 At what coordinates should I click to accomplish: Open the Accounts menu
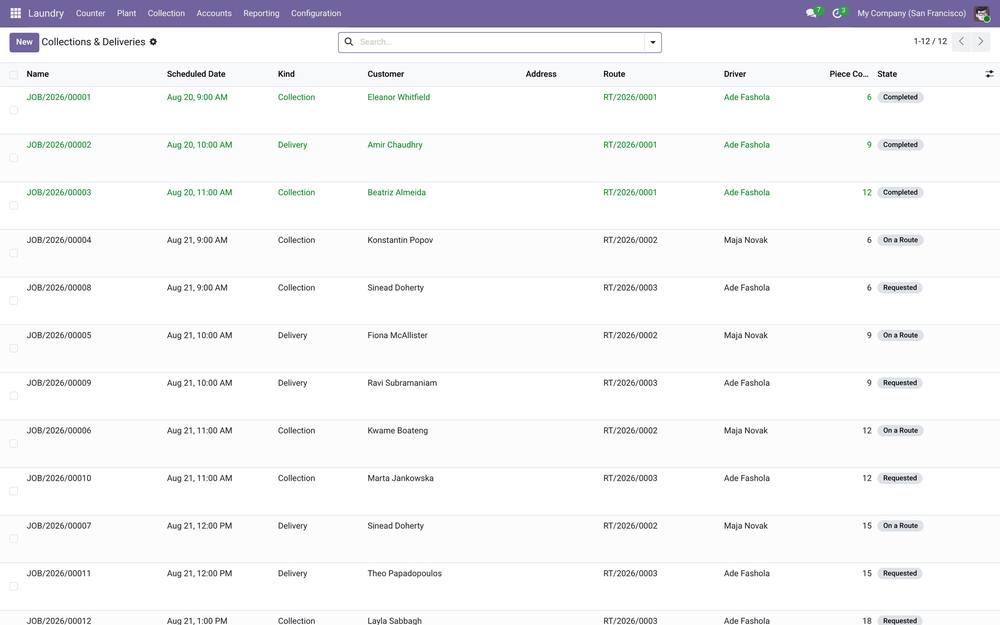214,13
